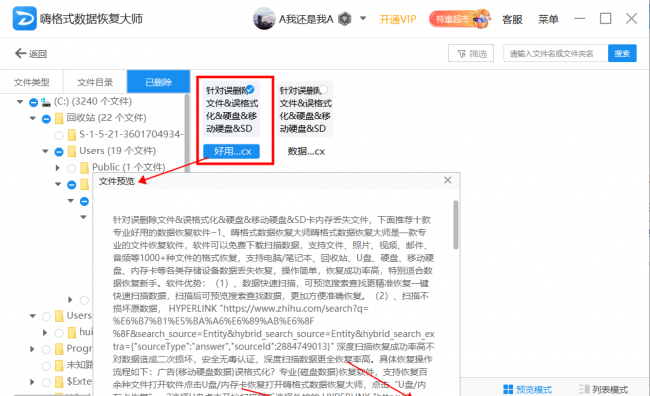The height and width of the screenshot is (396, 650).
Task: Select the first checked file thumbnail 好用...cx
Action: (x=231, y=110)
